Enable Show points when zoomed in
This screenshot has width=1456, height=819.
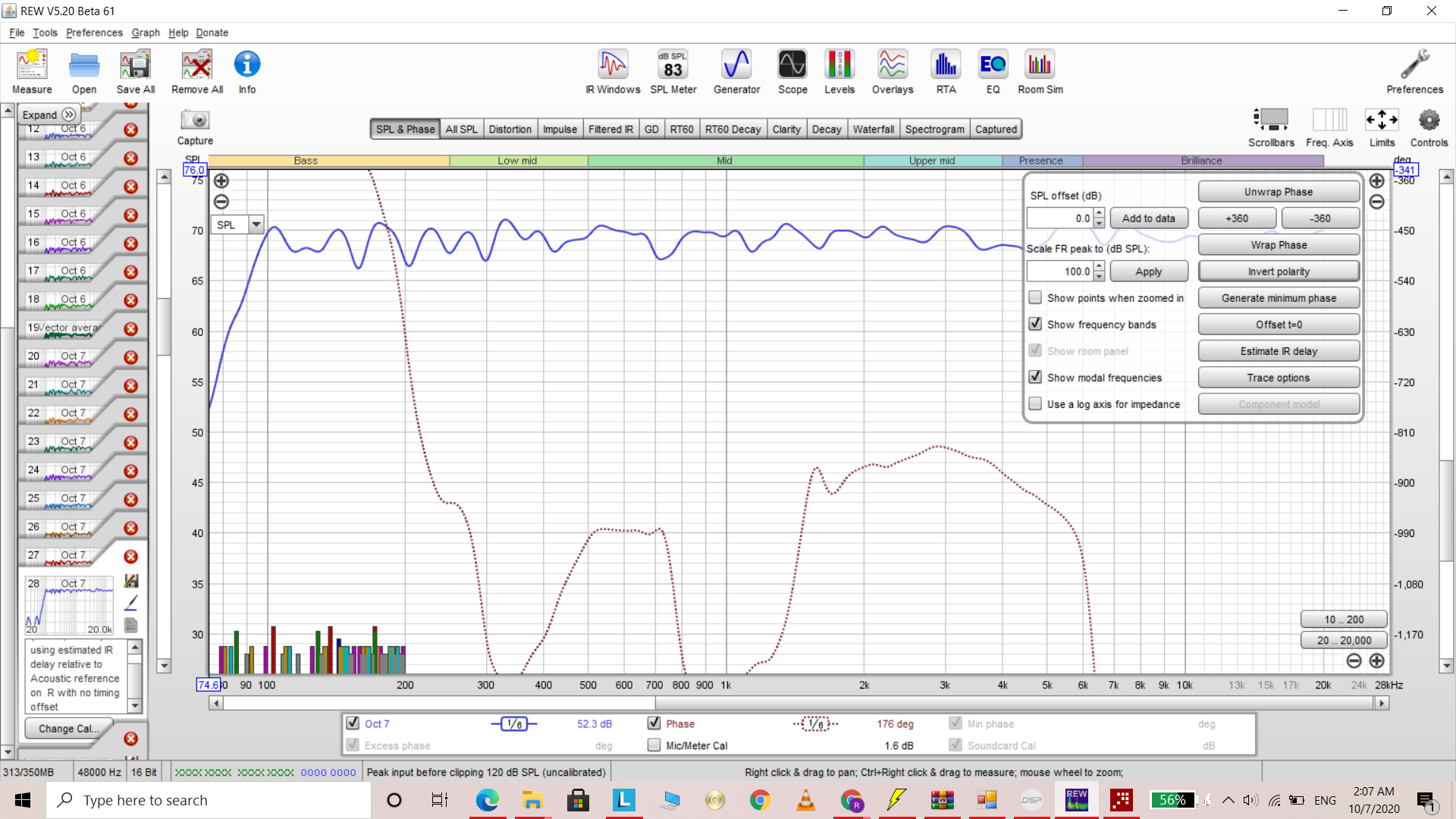point(1035,297)
